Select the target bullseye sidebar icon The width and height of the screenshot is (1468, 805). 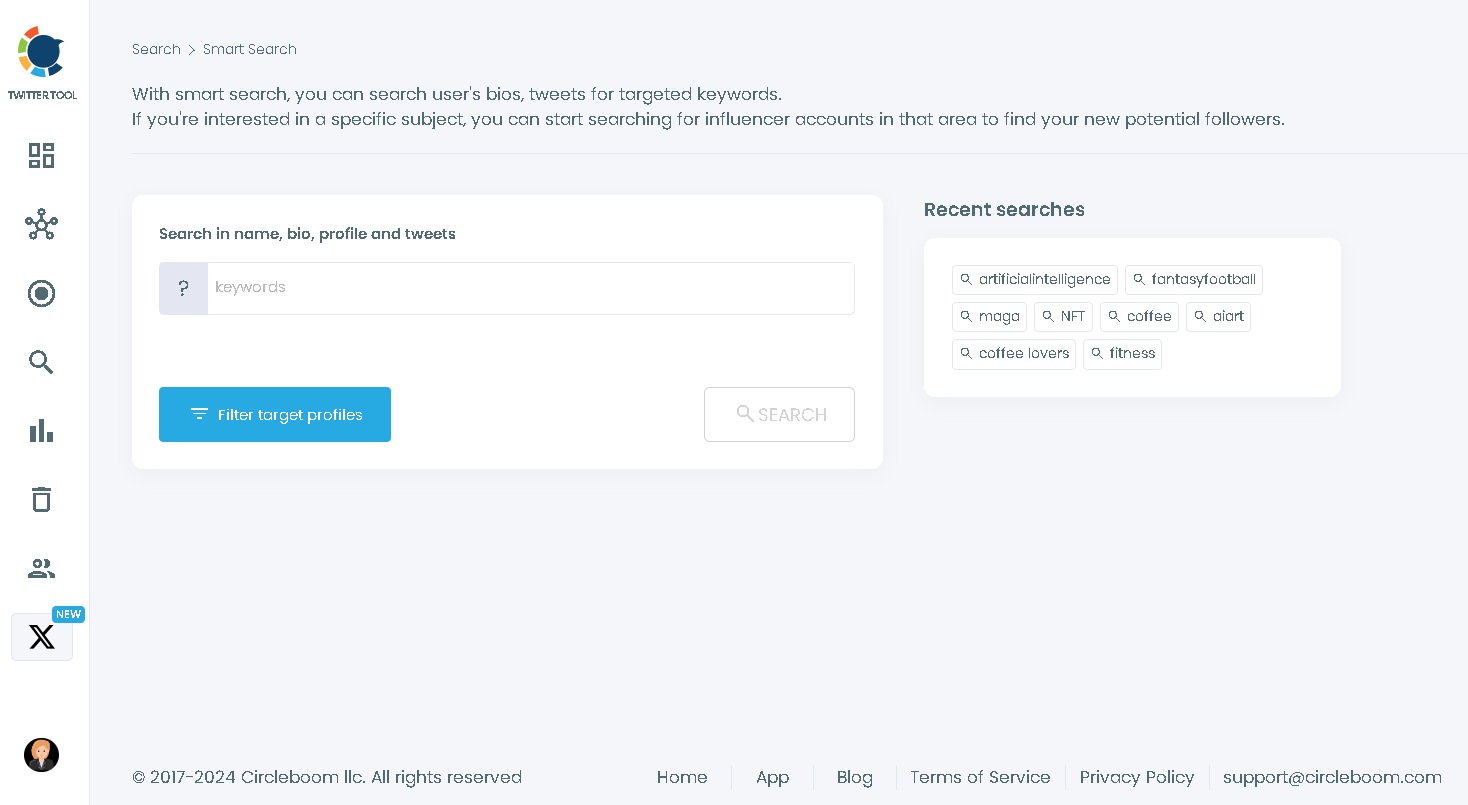coord(41,293)
